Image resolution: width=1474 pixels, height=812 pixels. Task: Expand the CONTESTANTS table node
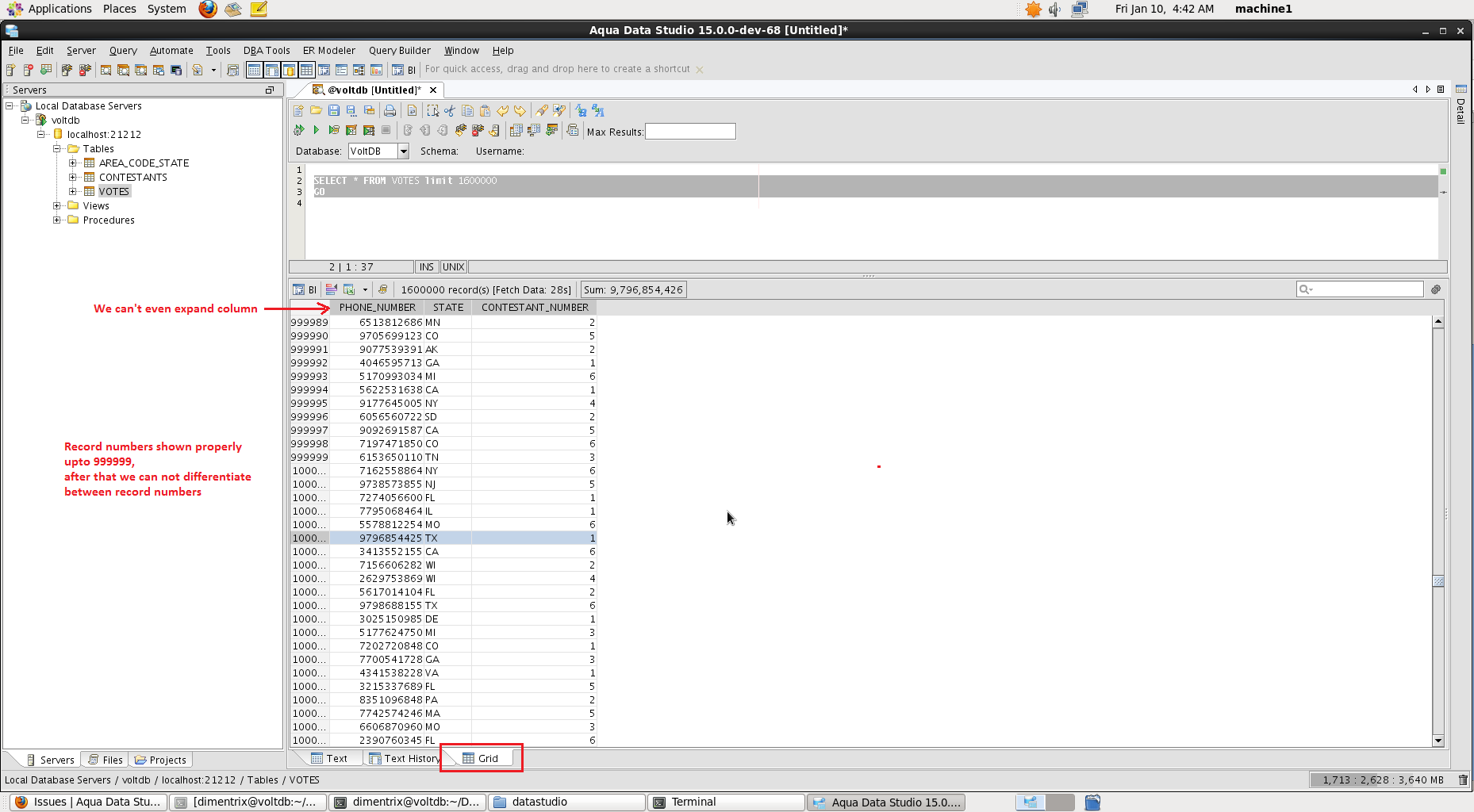tap(73, 177)
